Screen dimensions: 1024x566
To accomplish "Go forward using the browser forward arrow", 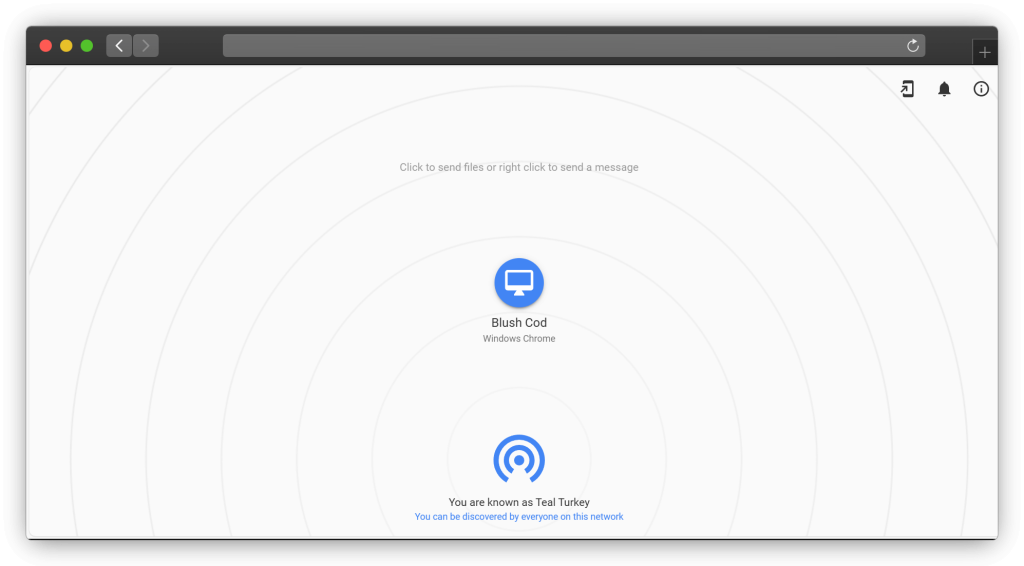I will (146, 46).
